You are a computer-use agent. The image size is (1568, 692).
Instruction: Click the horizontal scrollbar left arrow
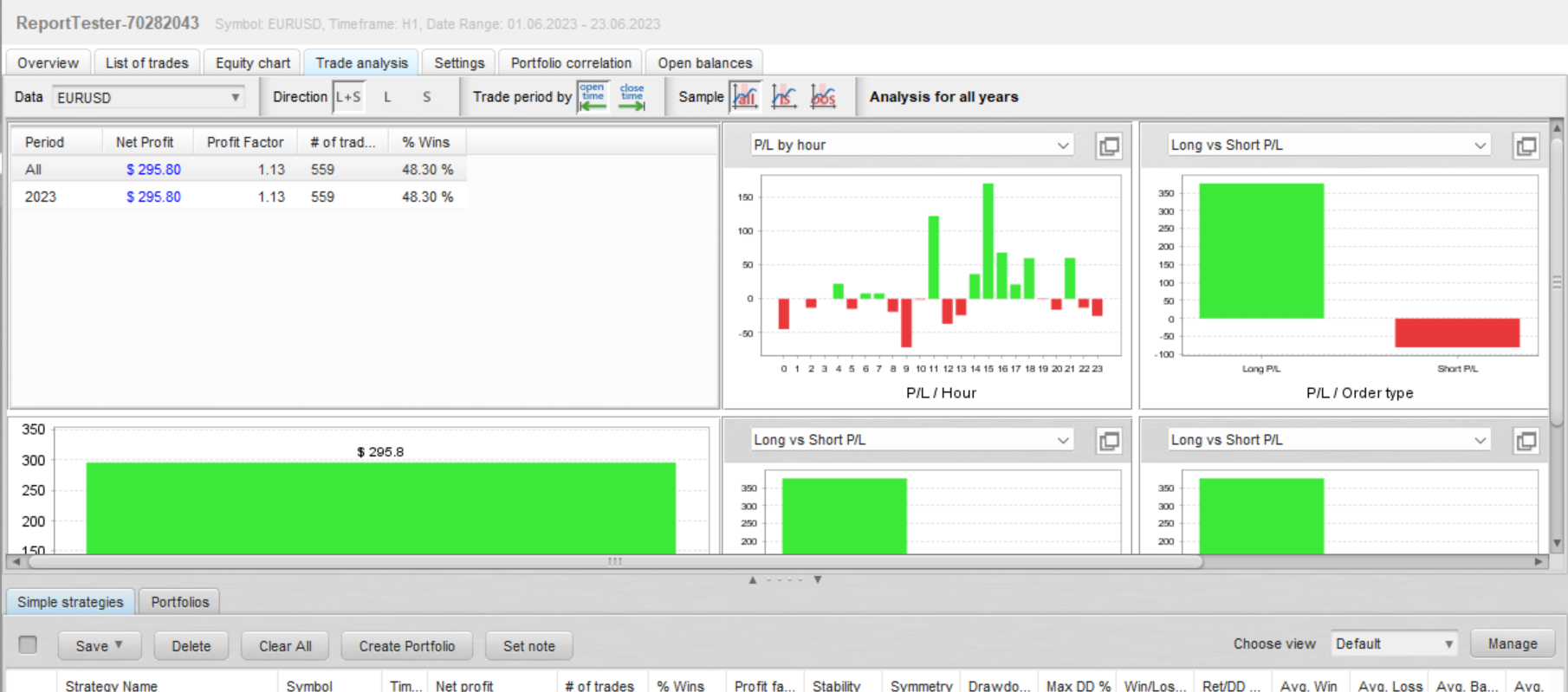(x=16, y=561)
